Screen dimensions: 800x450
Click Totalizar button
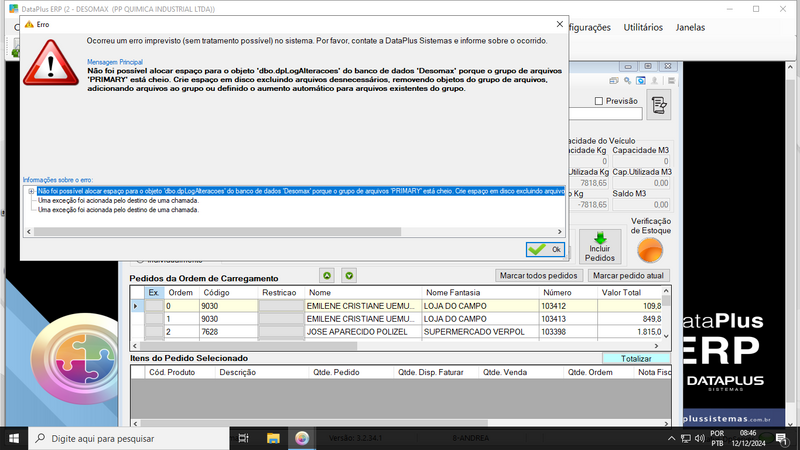[636, 359]
